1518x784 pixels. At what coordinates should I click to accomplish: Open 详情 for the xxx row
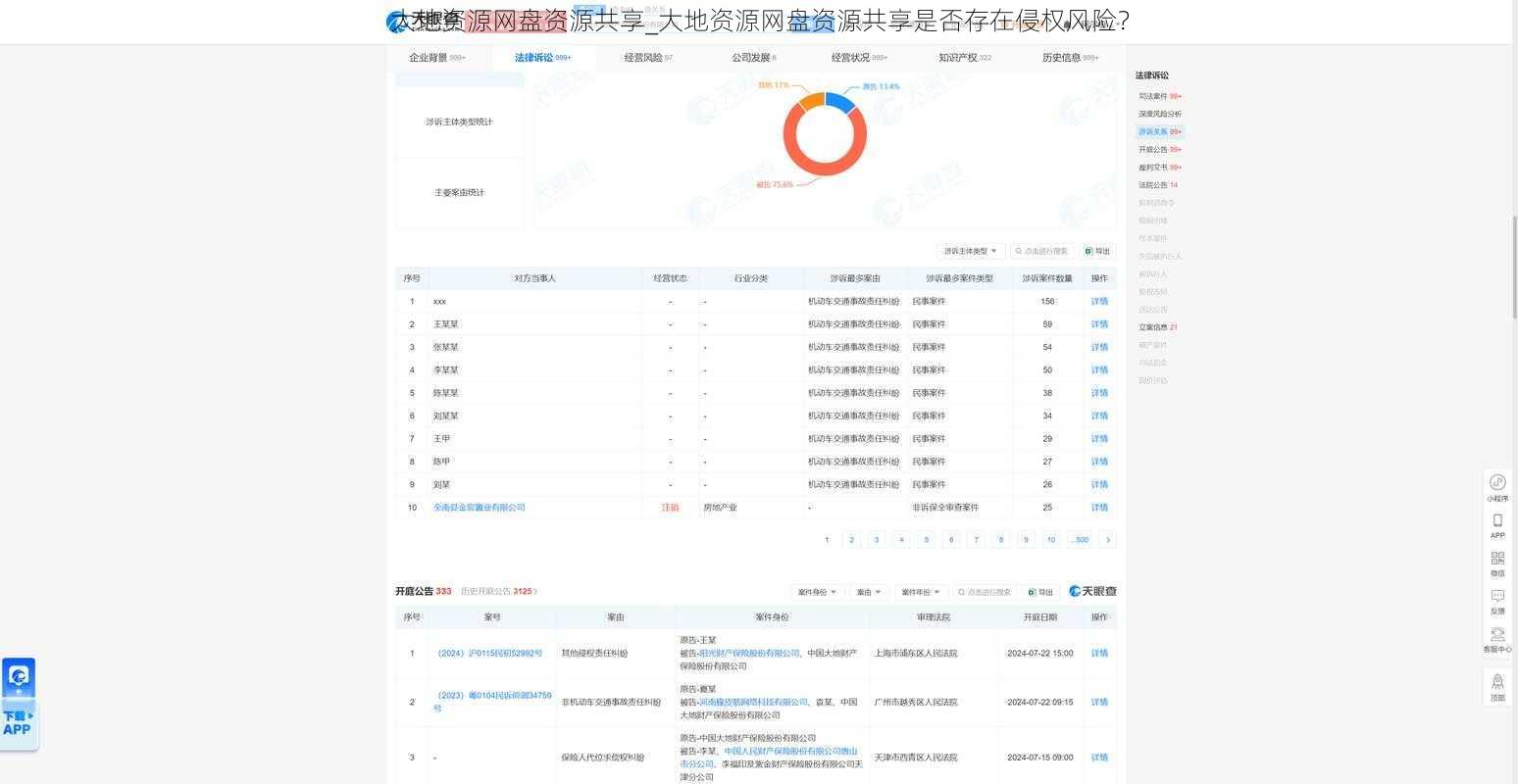coord(1099,302)
